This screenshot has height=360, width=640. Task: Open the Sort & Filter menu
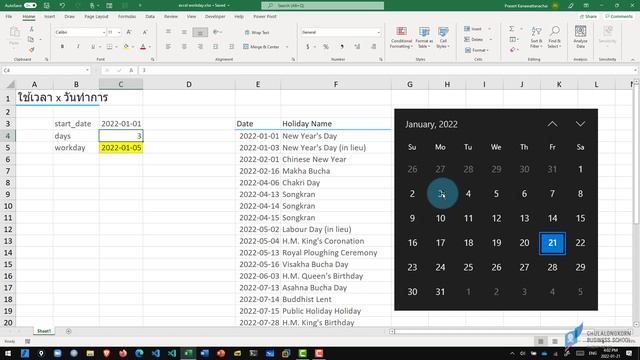pos(536,38)
